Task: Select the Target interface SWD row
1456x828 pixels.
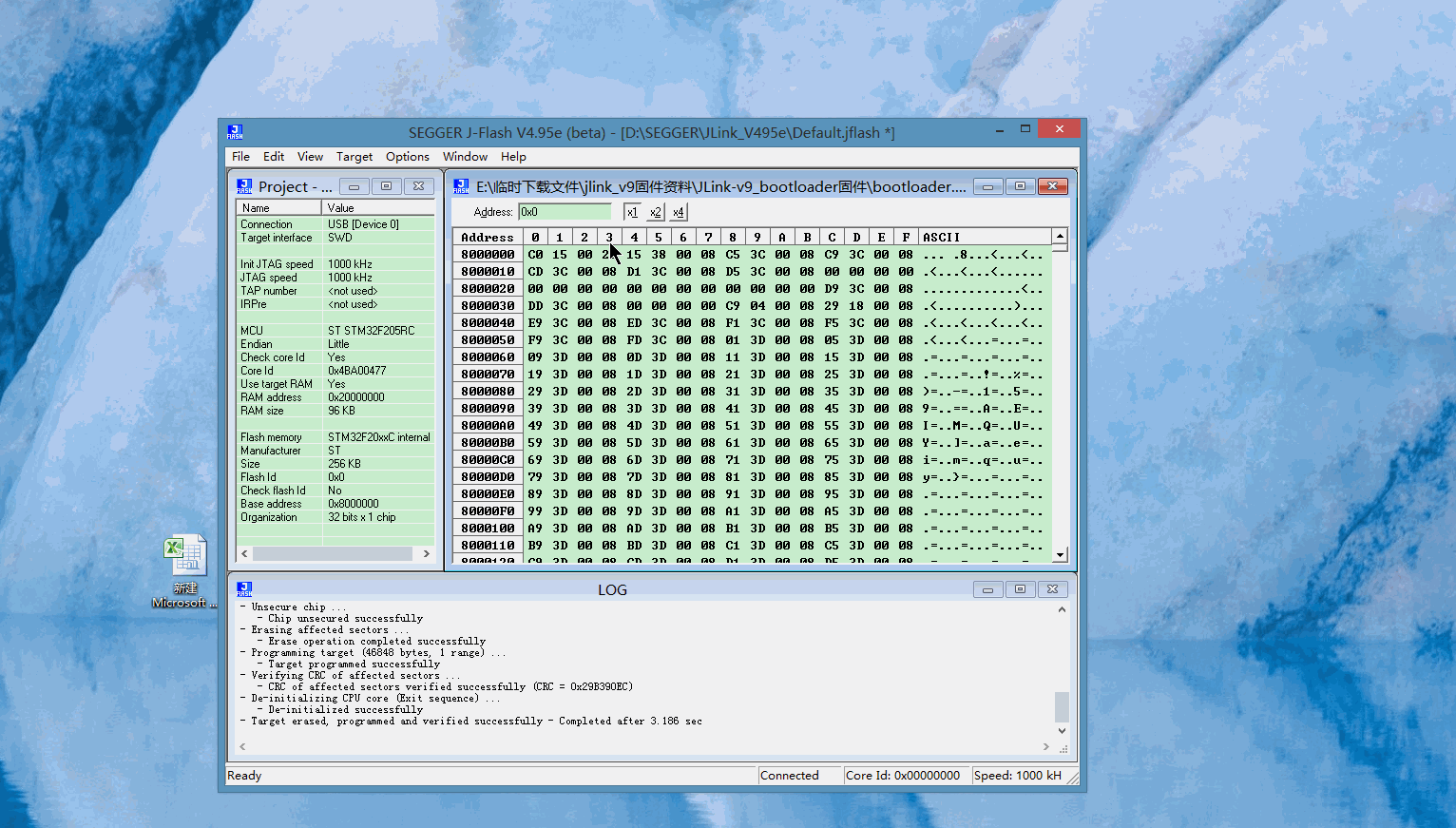Action: pos(335,238)
